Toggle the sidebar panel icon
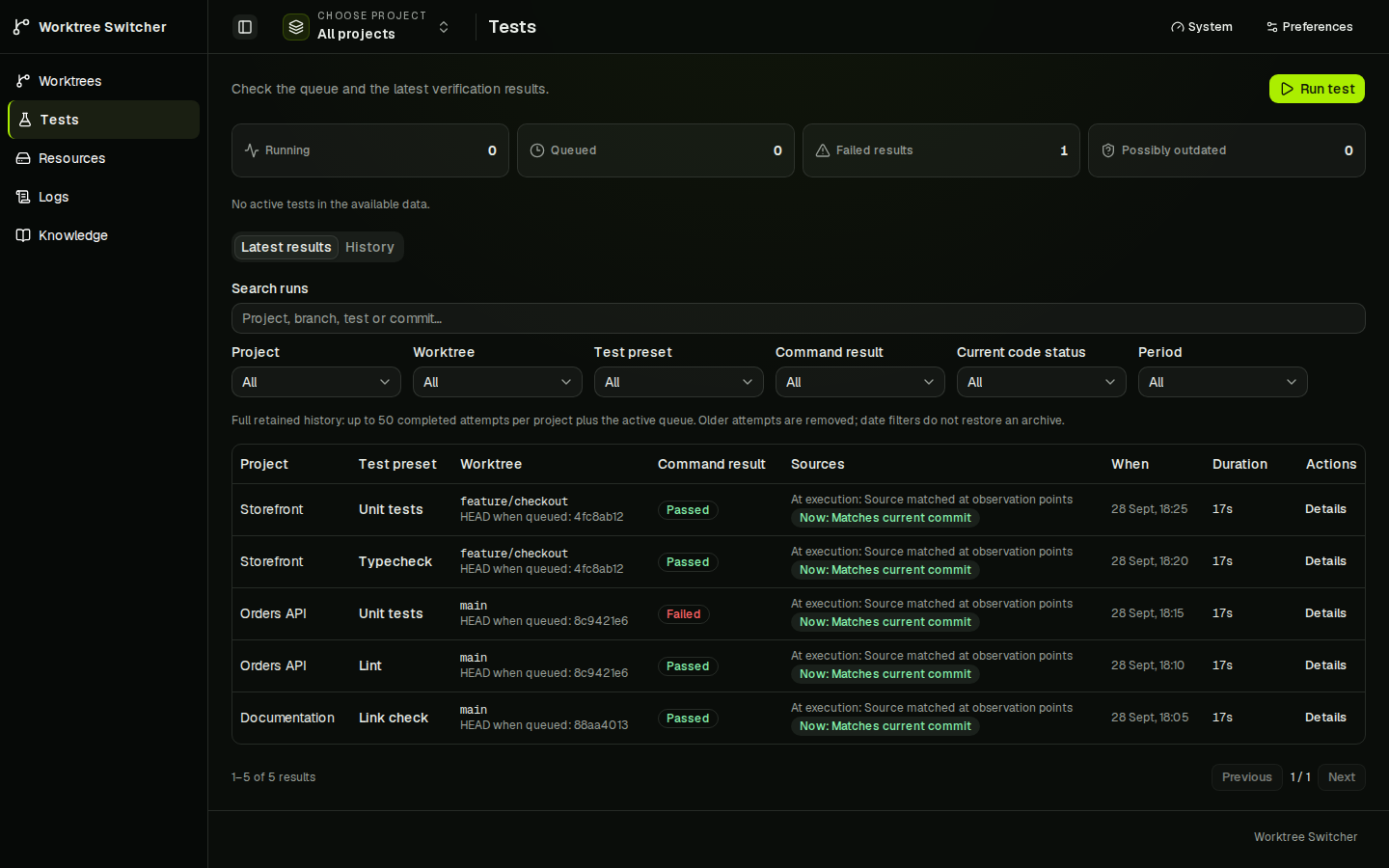 [245, 27]
